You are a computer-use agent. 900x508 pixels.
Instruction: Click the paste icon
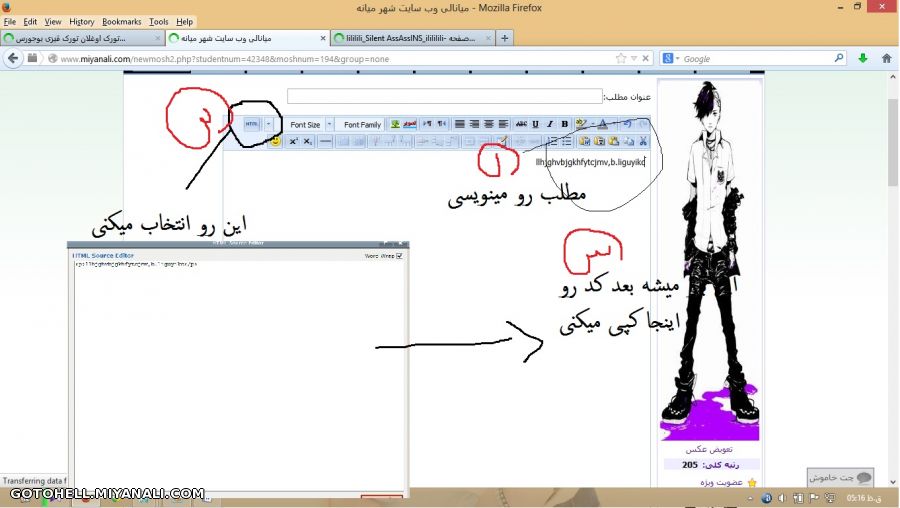click(614, 141)
